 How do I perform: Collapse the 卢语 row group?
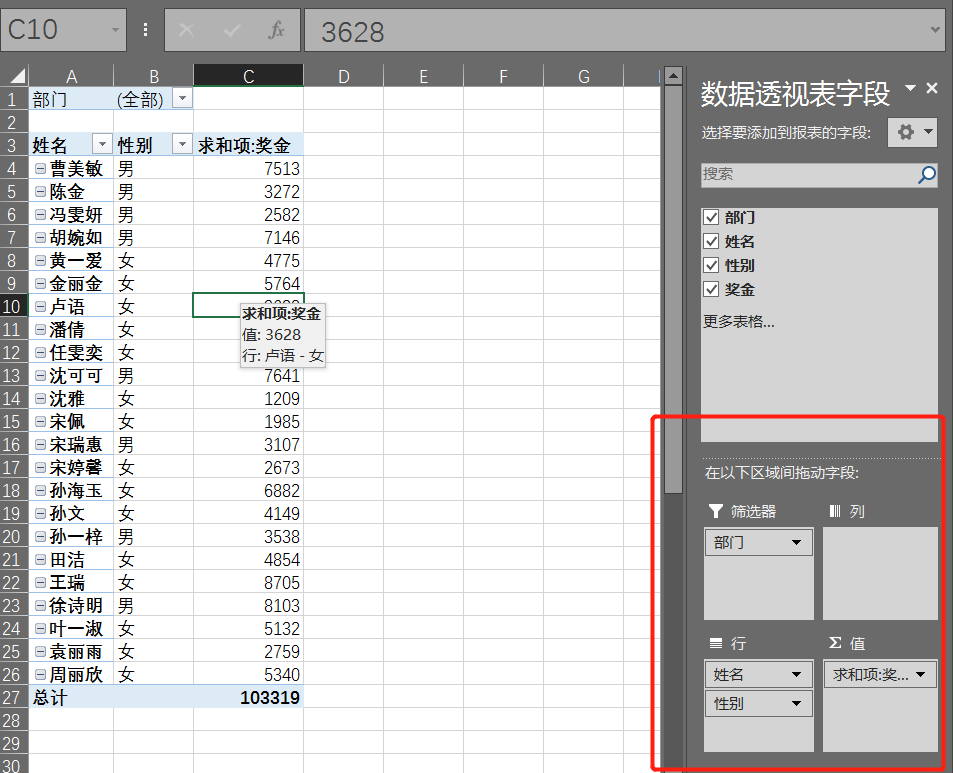click(x=40, y=307)
